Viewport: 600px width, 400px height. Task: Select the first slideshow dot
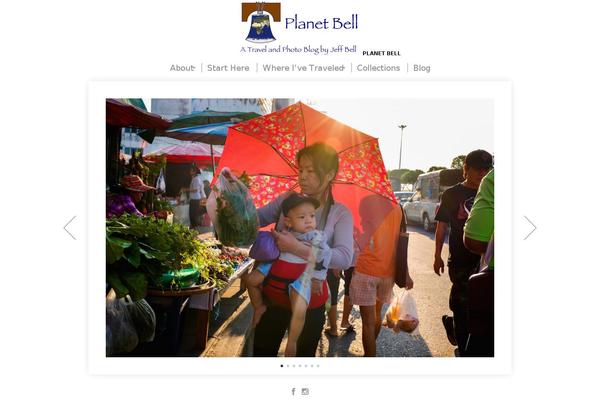click(282, 366)
